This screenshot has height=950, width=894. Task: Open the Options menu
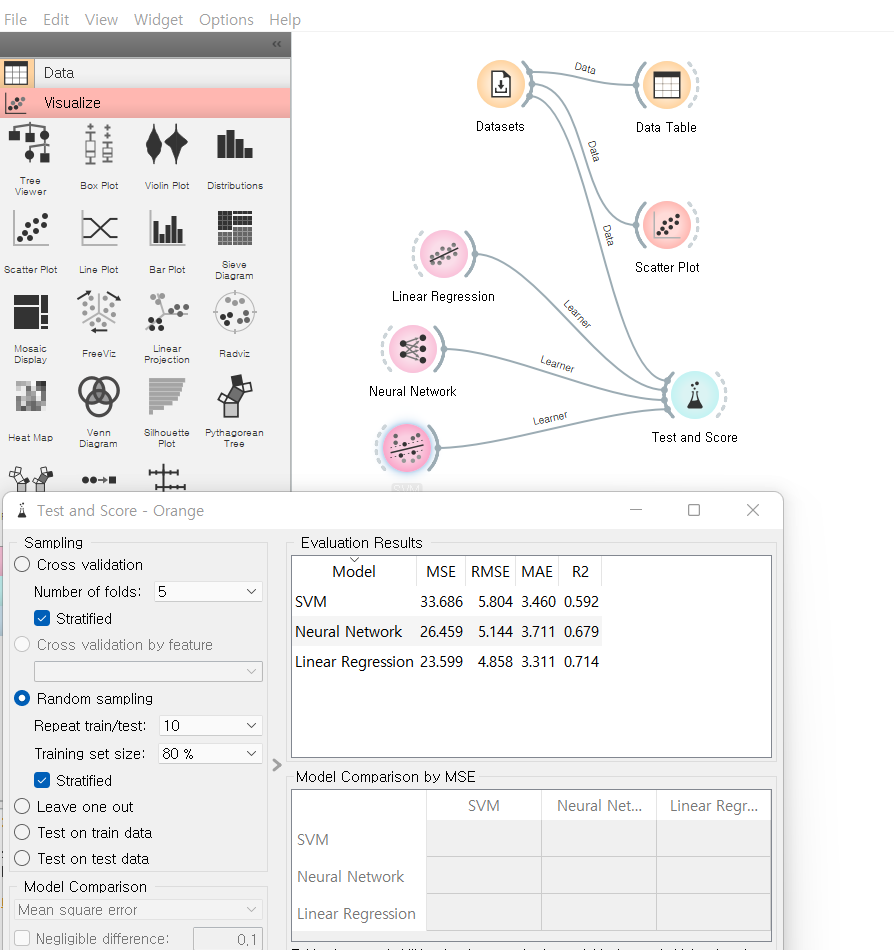point(226,20)
